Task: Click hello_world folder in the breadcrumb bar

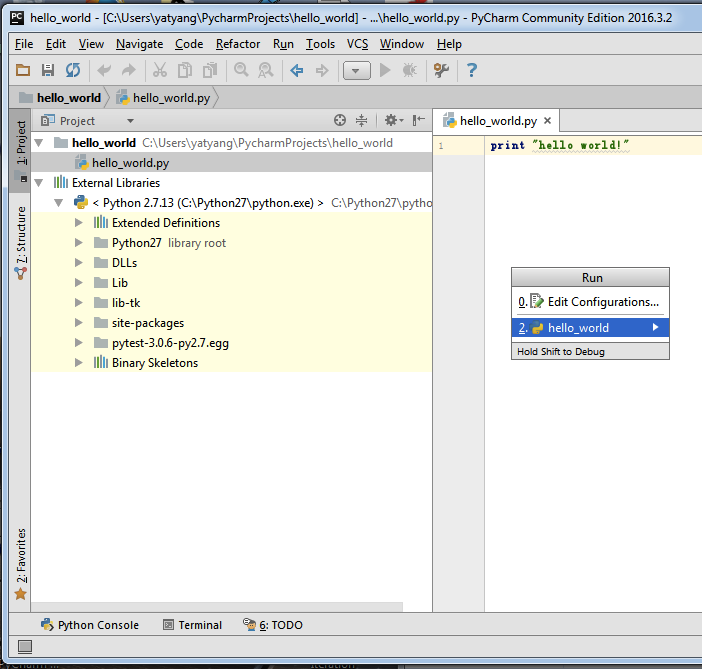Action: 60,98
